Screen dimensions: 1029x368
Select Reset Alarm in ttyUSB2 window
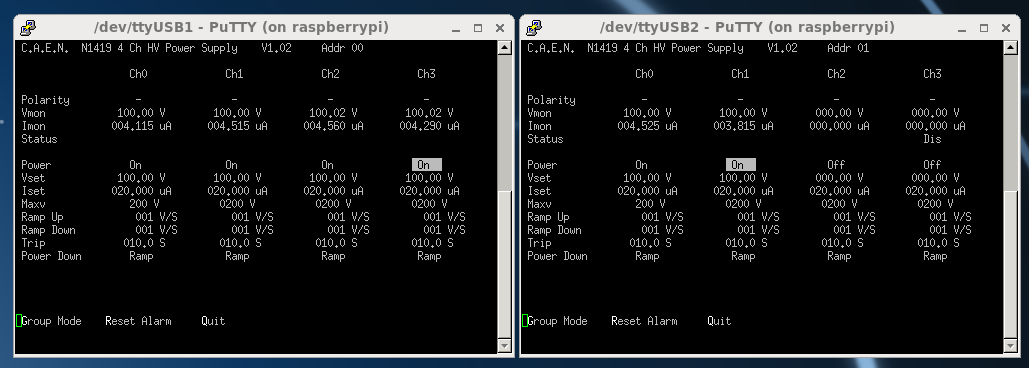(644, 321)
